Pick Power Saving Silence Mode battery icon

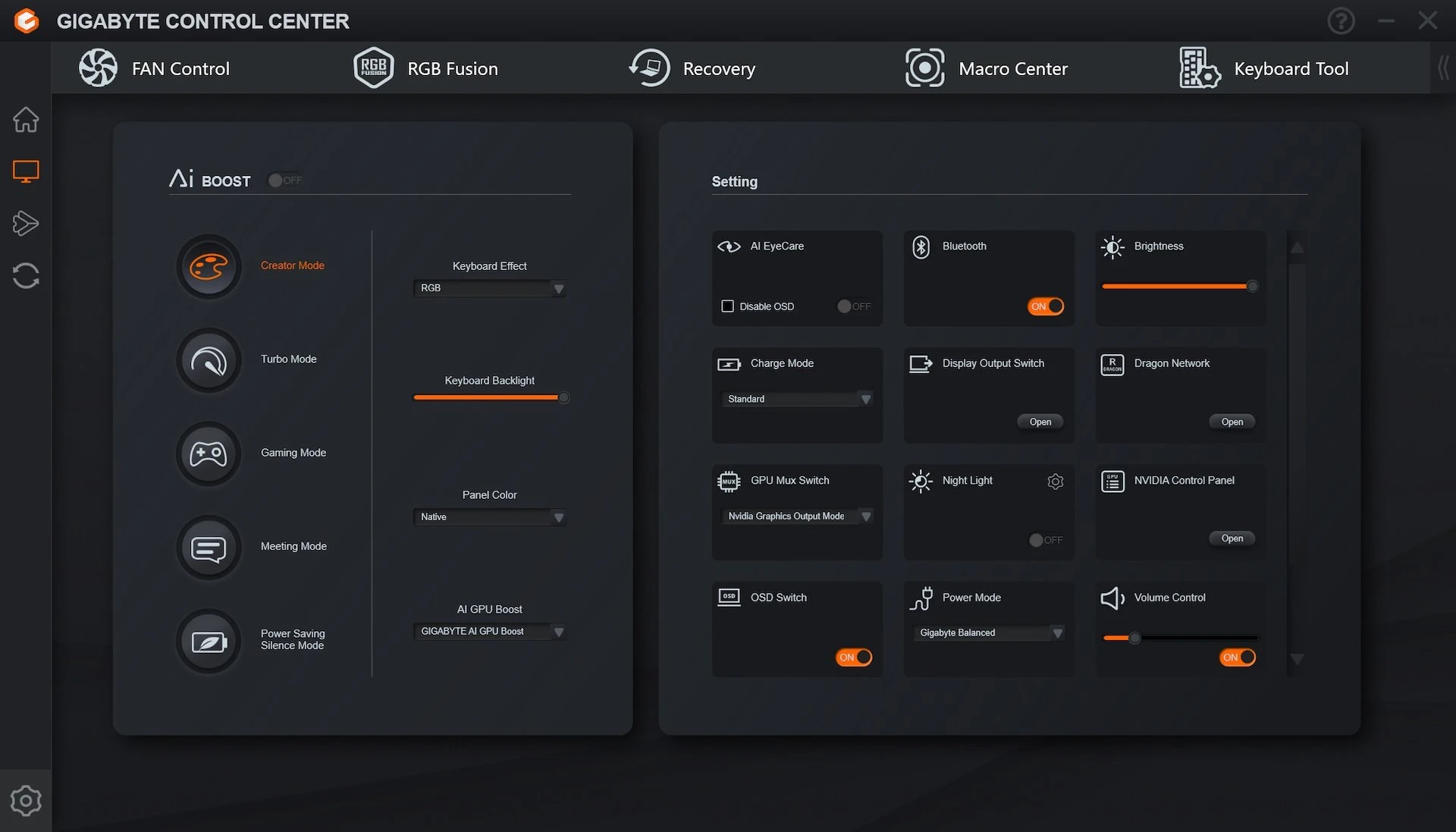[209, 641]
